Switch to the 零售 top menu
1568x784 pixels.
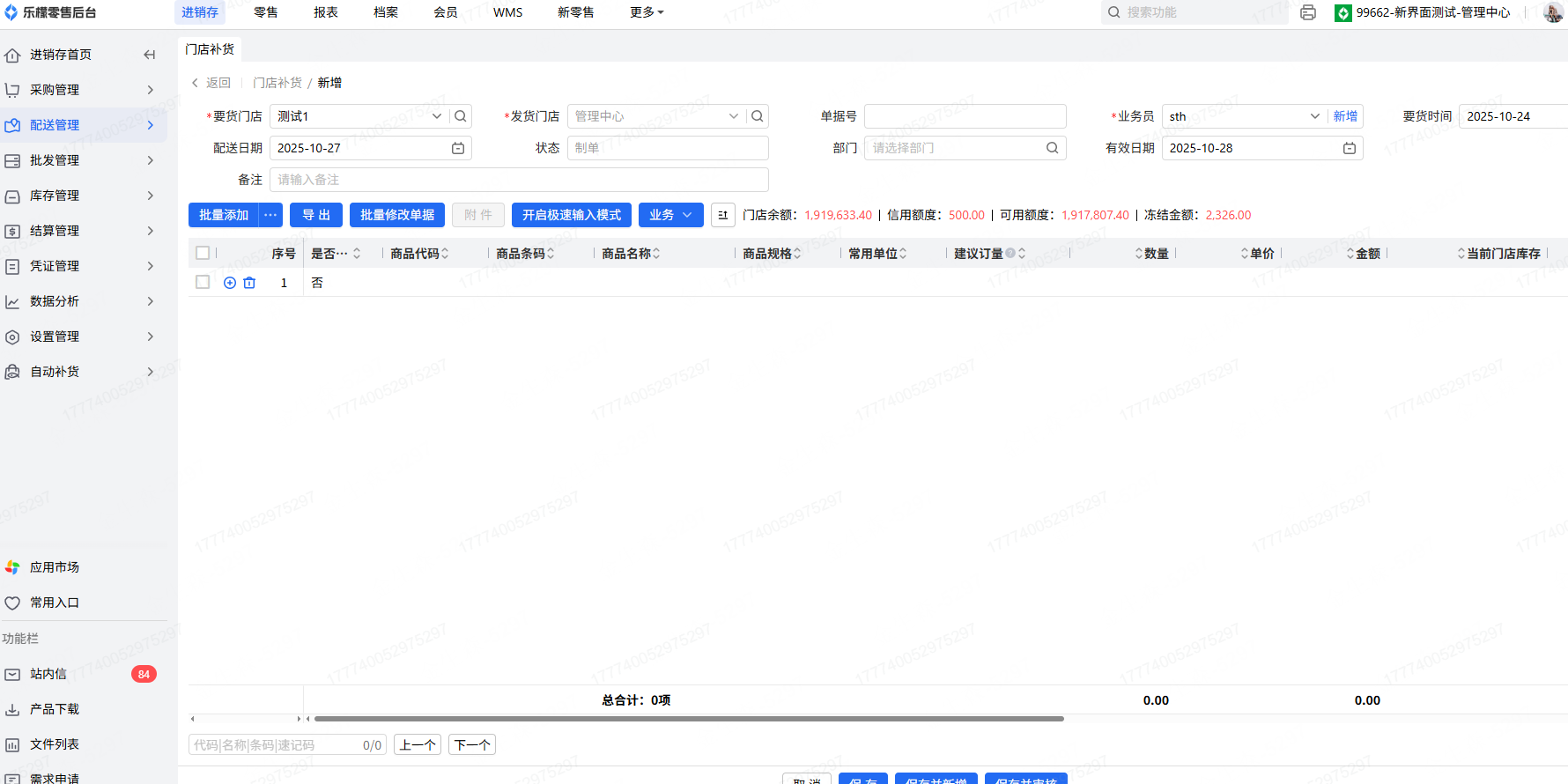point(265,12)
